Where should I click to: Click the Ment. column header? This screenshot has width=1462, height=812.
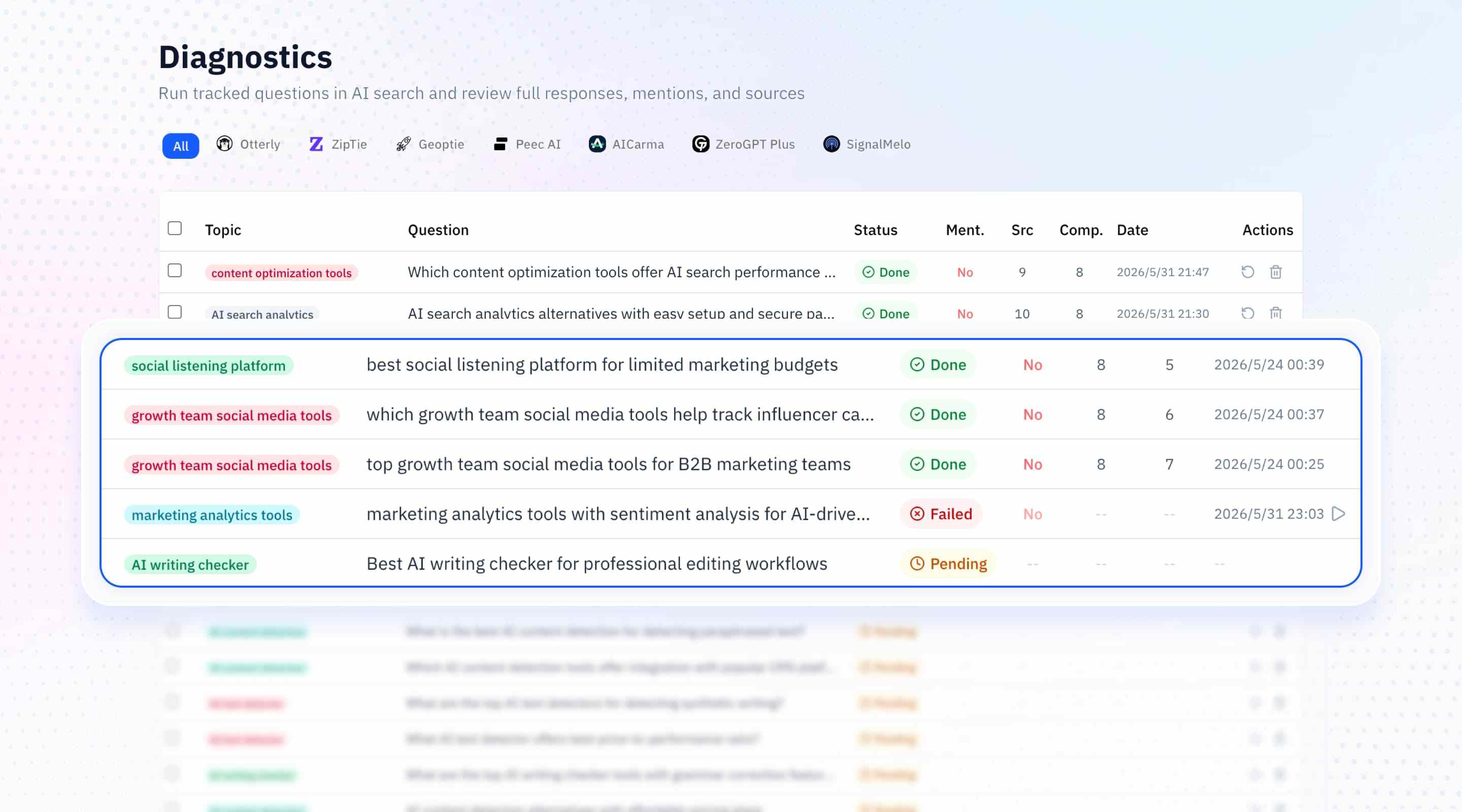click(965, 230)
